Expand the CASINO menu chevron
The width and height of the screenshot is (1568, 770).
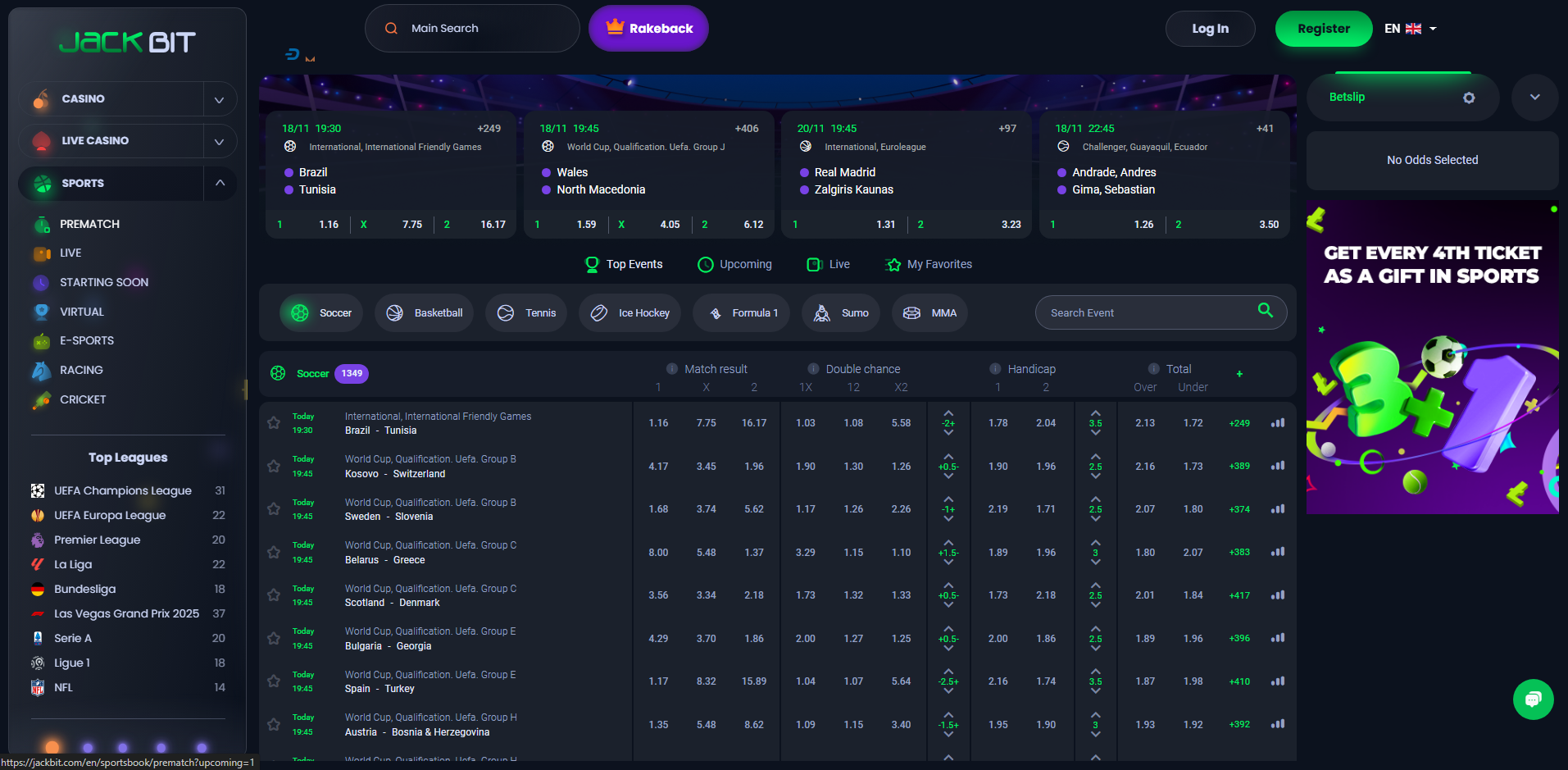pos(219,99)
